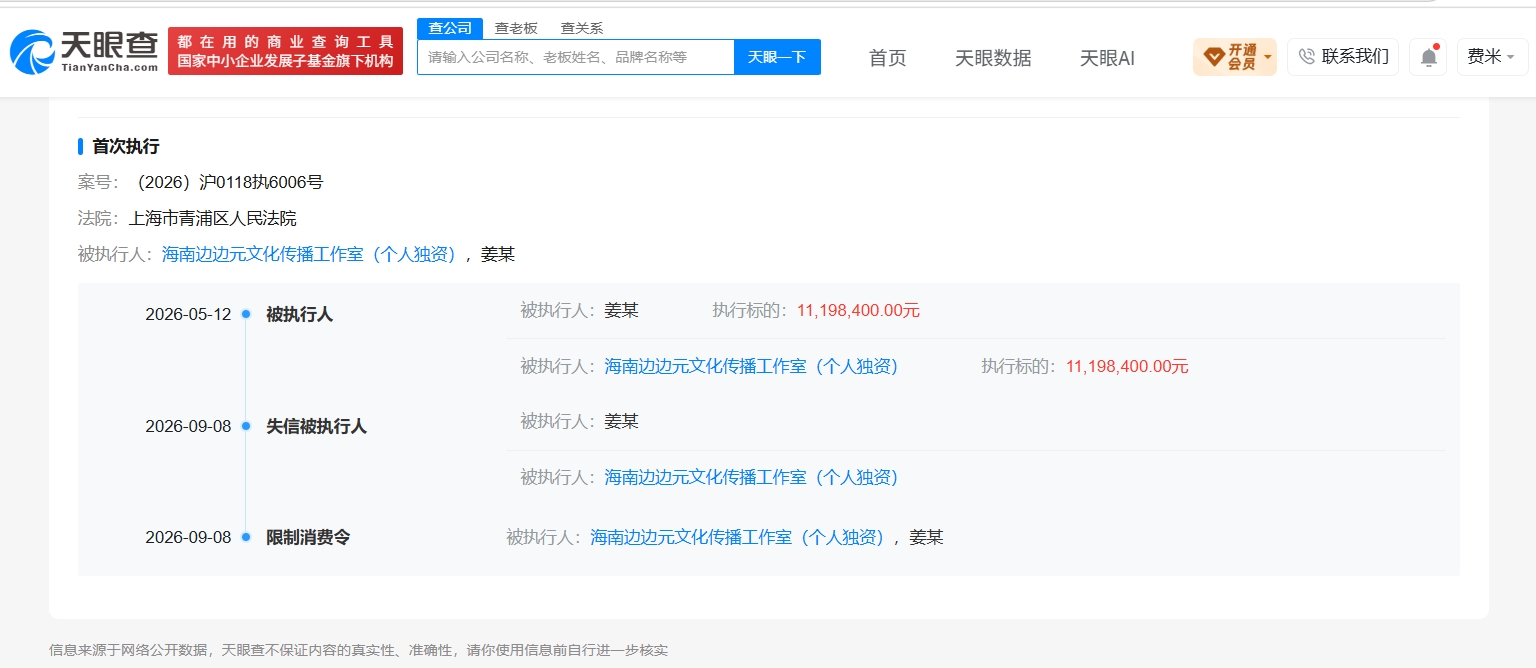Click the red banner 都在用的商业查询工具
The height and width of the screenshot is (668, 1536).
tap(285, 51)
